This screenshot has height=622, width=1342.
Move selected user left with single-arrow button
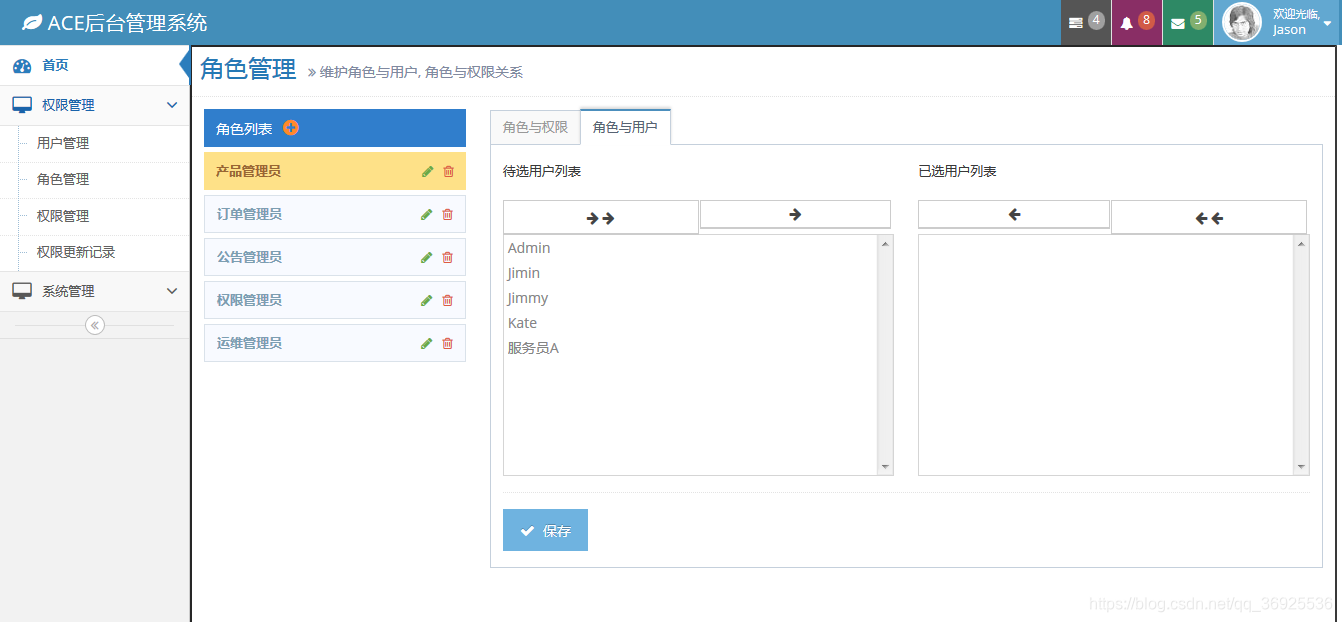click(x=1014, y=214)
